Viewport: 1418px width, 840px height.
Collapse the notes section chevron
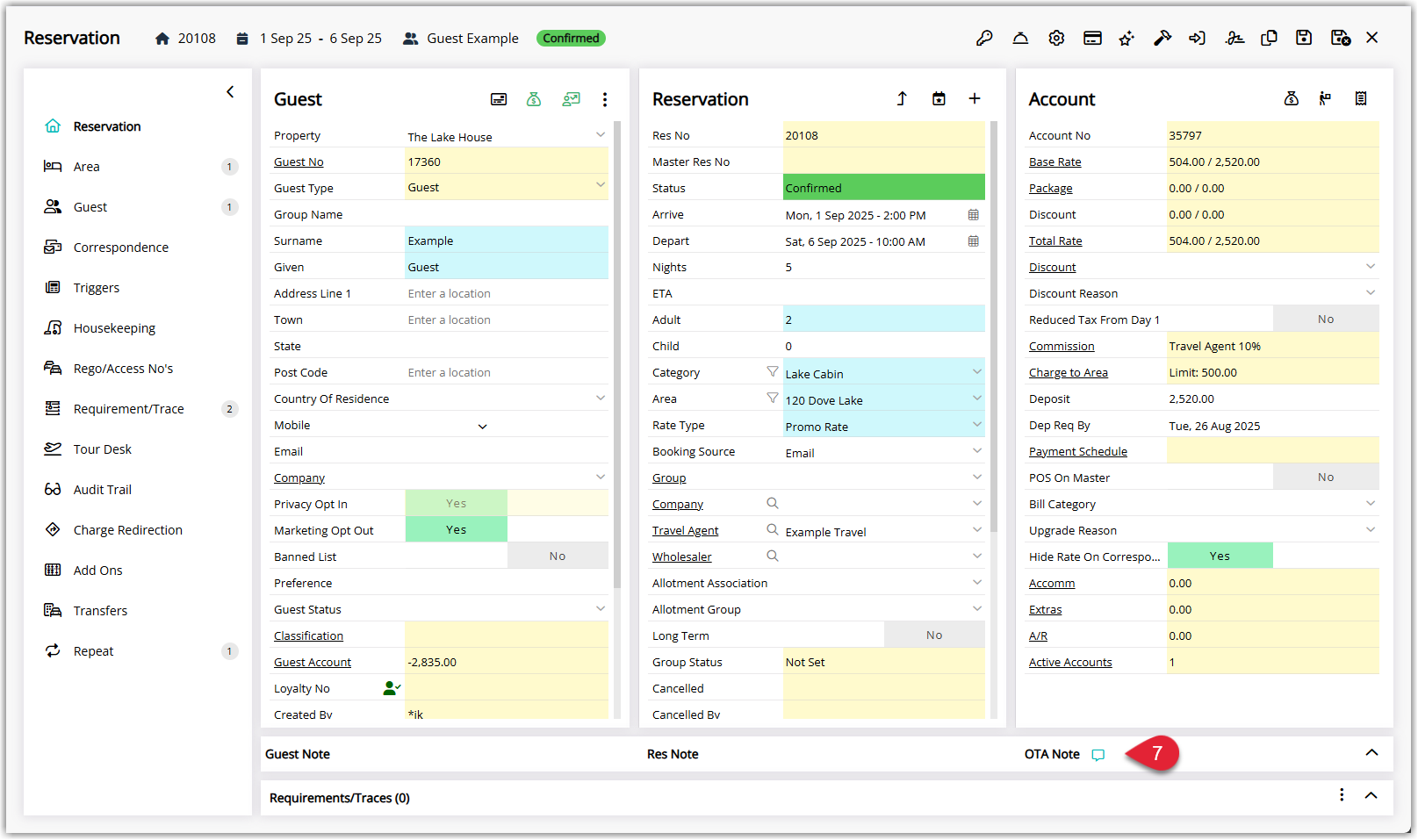point(1371,753)
